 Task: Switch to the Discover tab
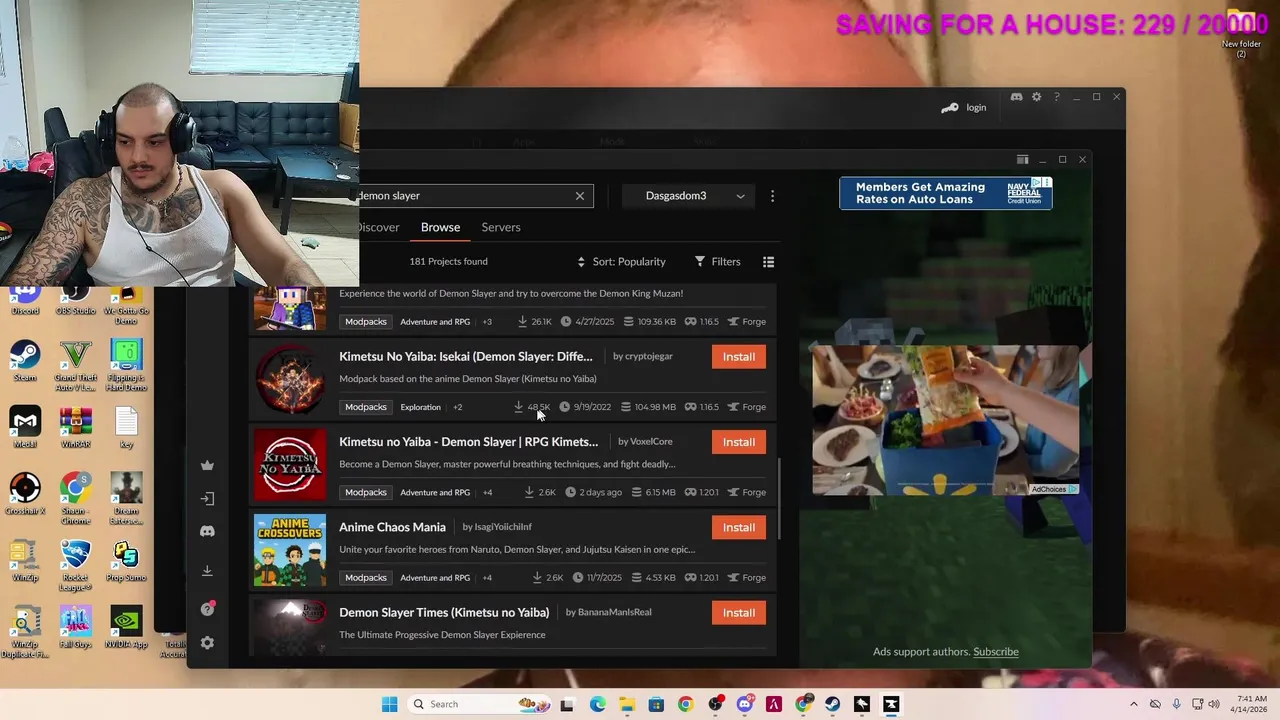point(379,227)
